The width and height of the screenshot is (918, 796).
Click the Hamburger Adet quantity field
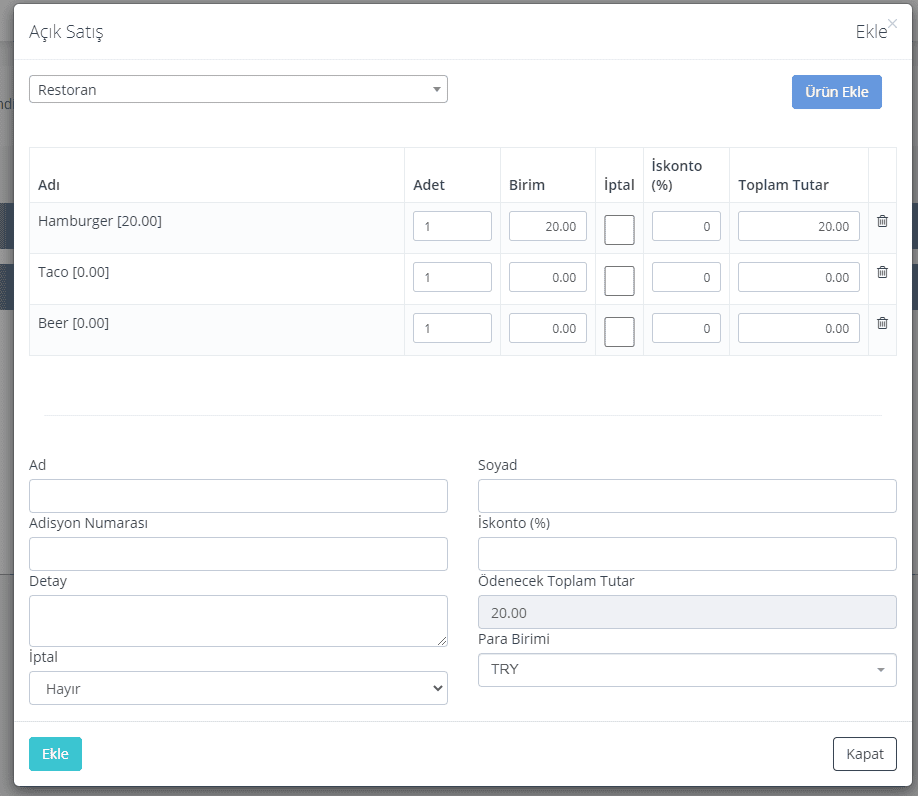point(453,226)
